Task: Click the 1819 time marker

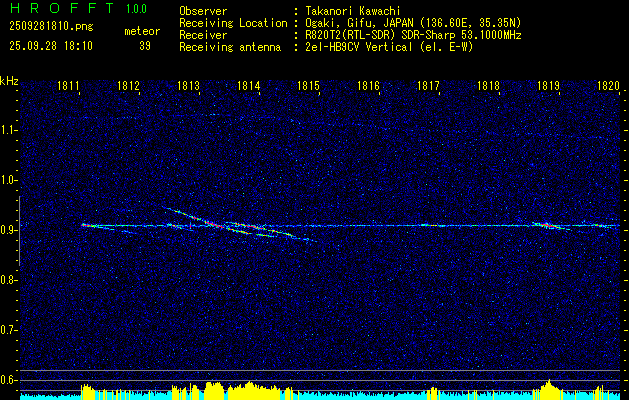Action: (x=548, y=85)
